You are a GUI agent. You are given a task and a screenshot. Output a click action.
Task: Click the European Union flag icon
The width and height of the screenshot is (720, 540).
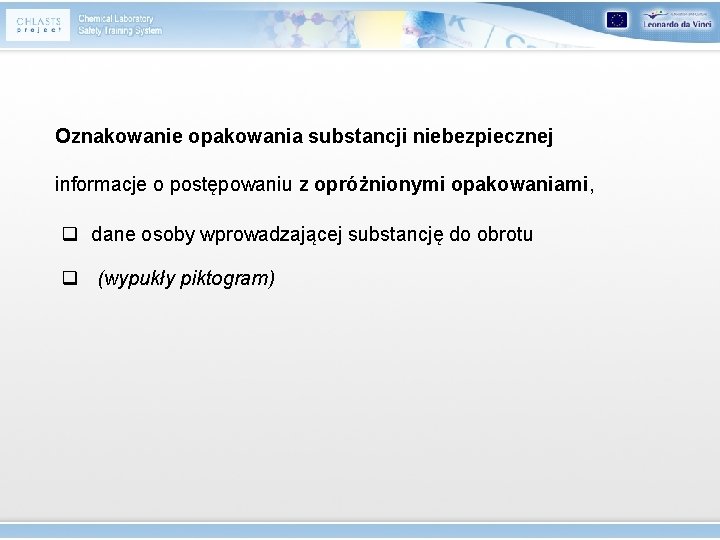click(616, 20)
